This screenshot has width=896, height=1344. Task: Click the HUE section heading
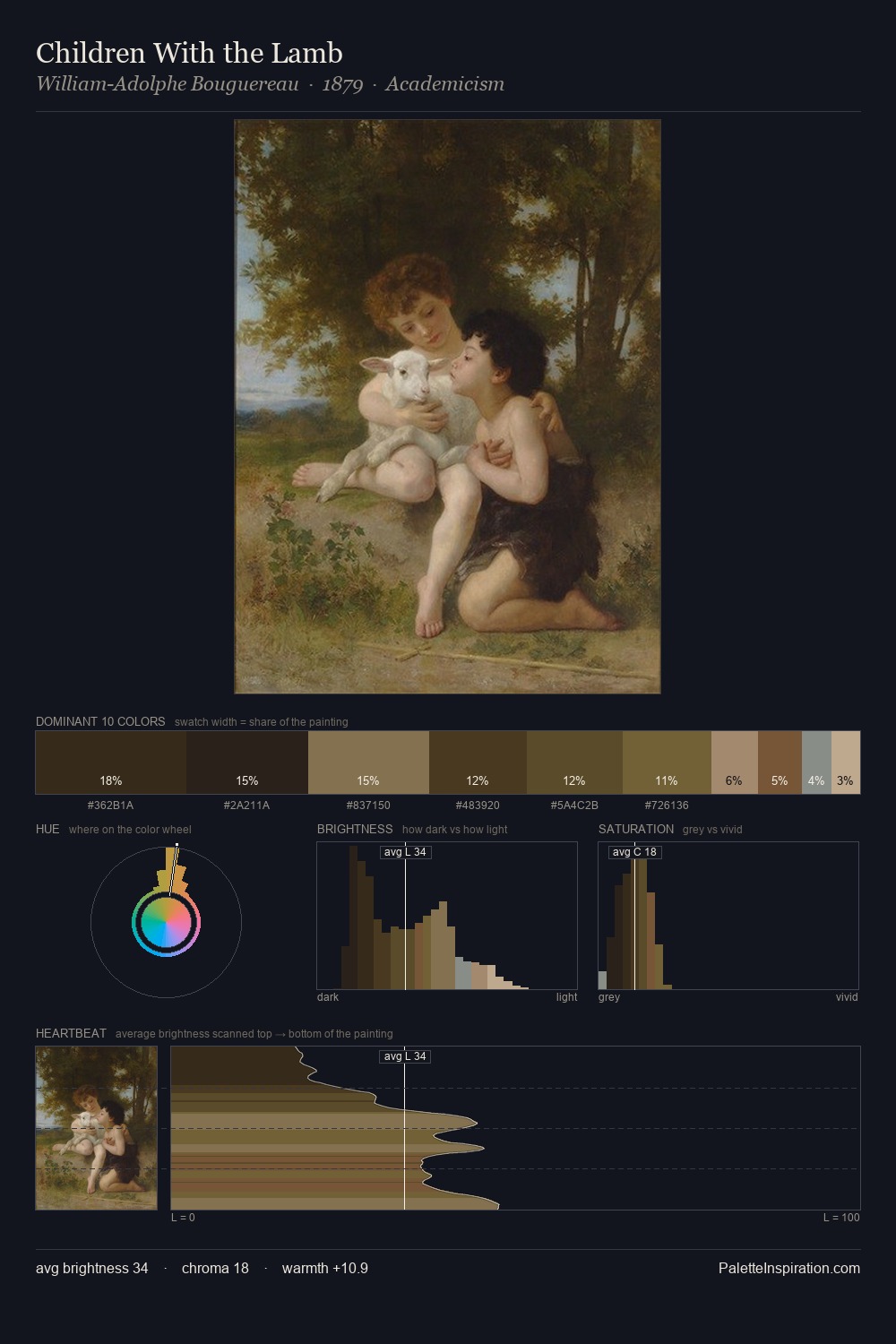[x=47, y=829]
